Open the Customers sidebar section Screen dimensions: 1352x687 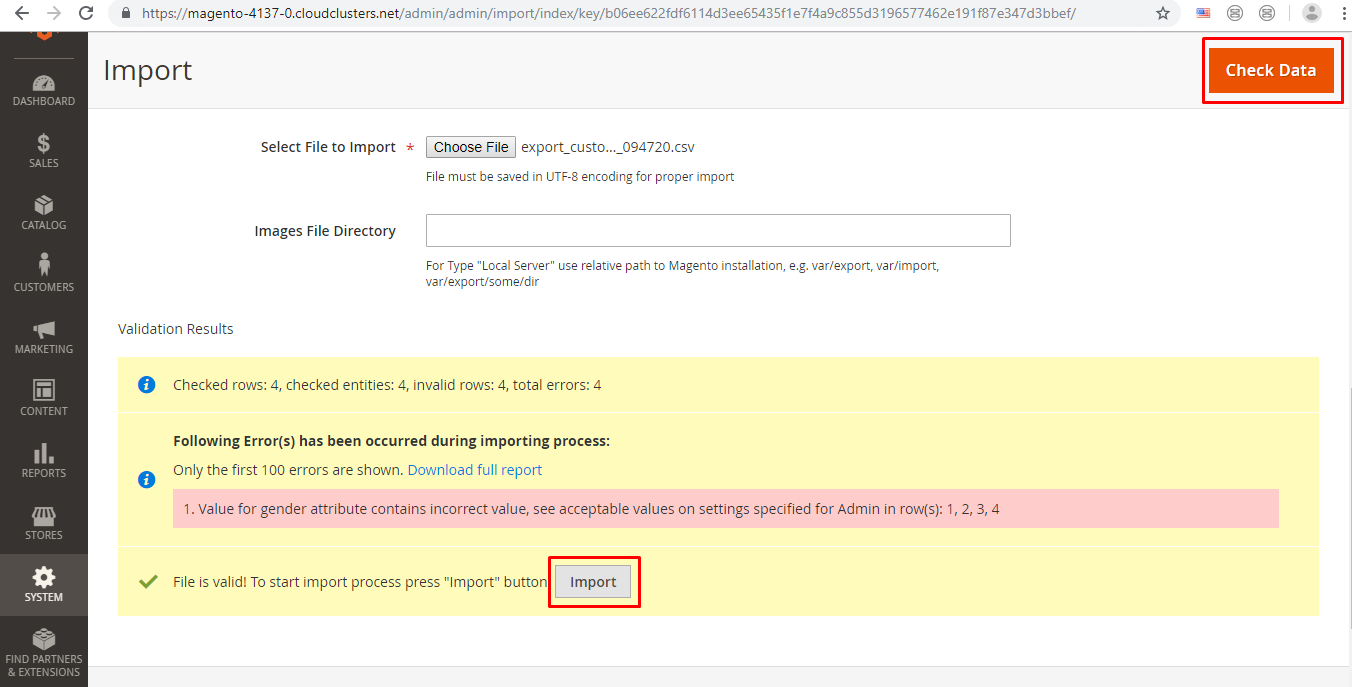(x=43, y=275)
